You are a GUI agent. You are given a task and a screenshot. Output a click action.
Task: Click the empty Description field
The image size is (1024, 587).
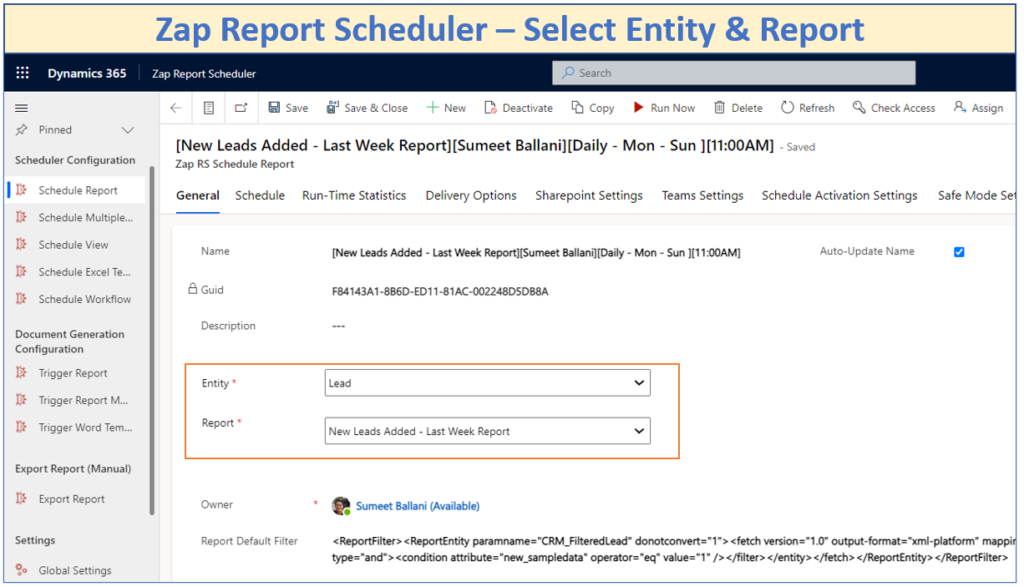point(338,326)
